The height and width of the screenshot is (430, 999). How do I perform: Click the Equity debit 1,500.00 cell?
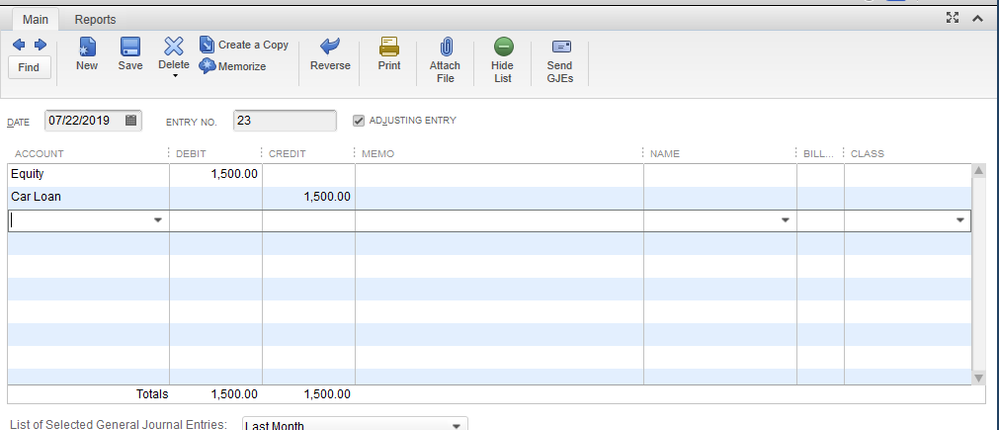click(x=216, y=175)
